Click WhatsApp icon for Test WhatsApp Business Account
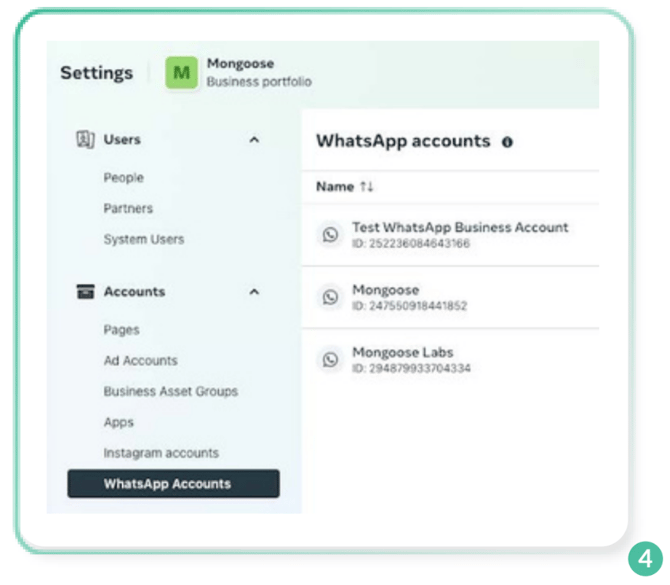The image size is (670, 585). tap(330, 235)
